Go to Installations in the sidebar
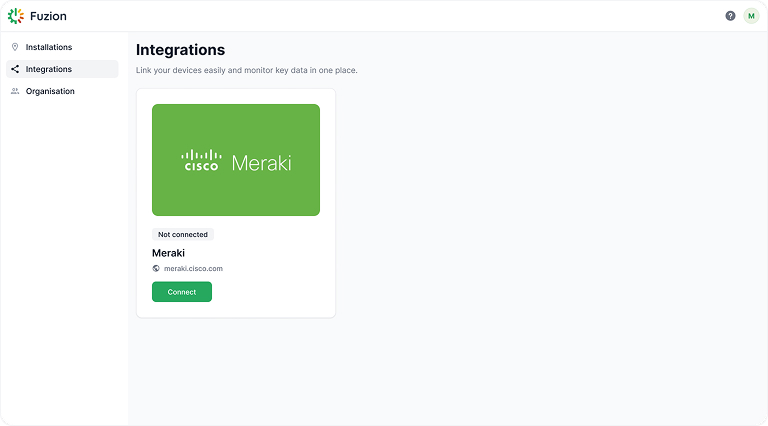 (49, 47)
